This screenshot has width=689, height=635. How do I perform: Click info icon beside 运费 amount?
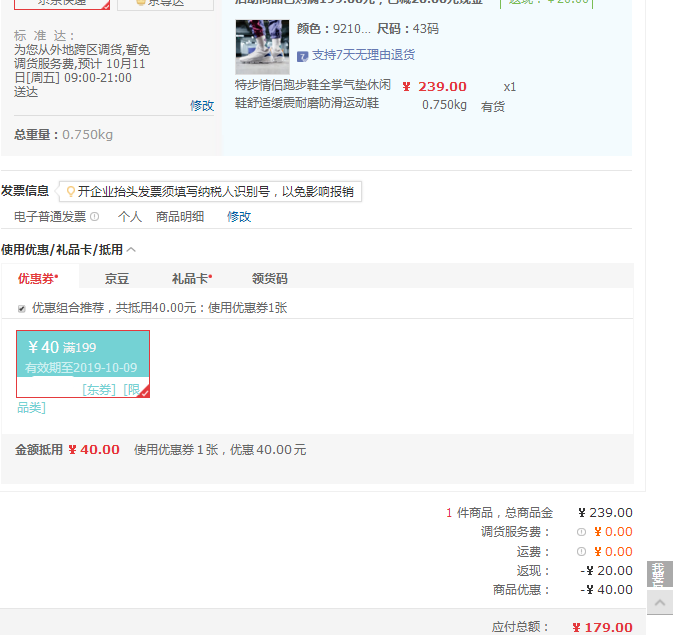581,552
